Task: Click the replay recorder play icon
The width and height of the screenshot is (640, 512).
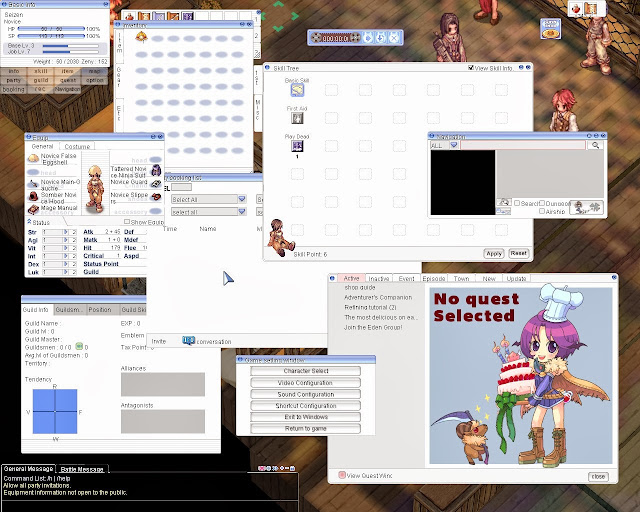Action: coord(368,38)
